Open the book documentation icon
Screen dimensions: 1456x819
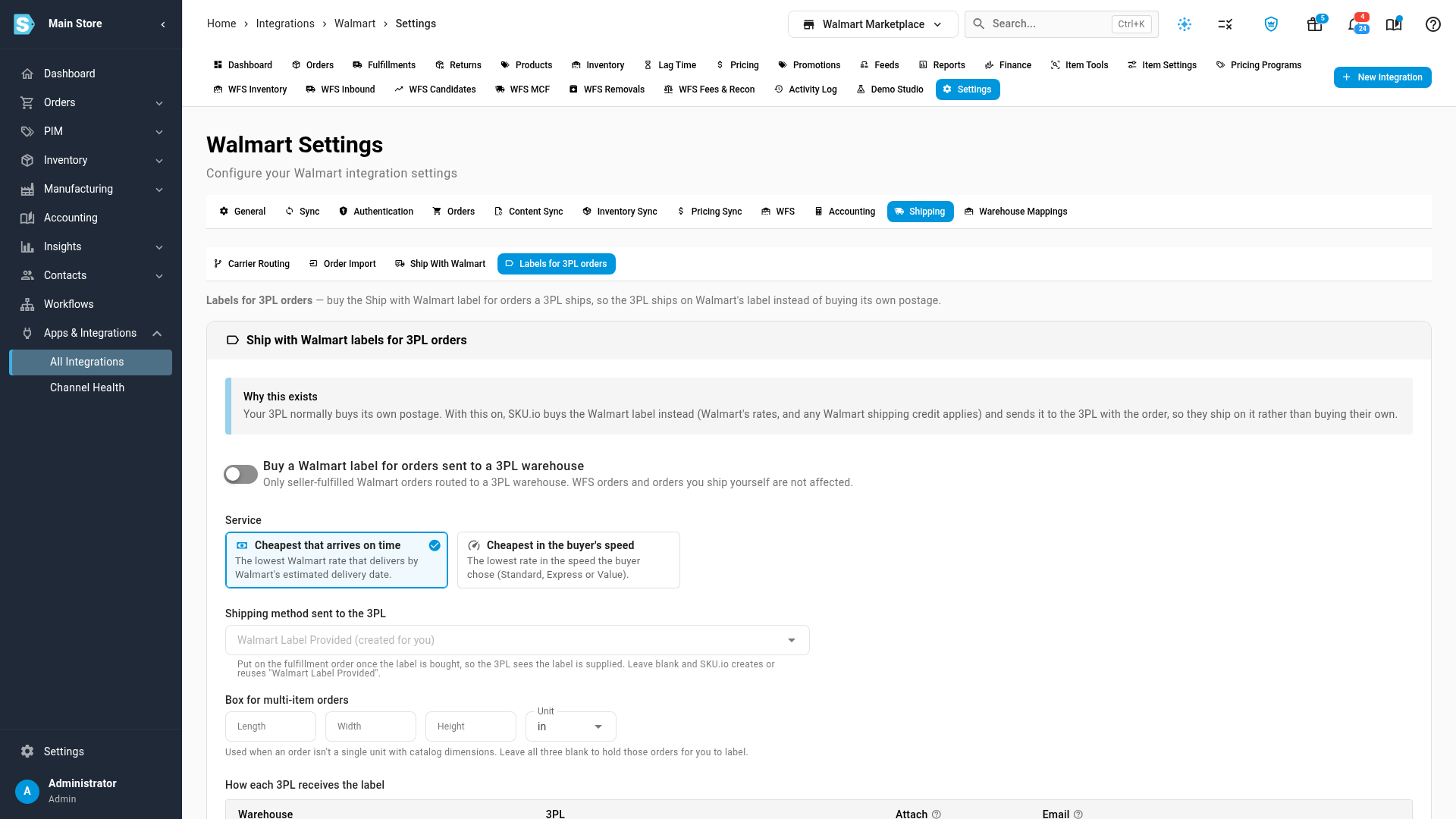(1393, 24)
